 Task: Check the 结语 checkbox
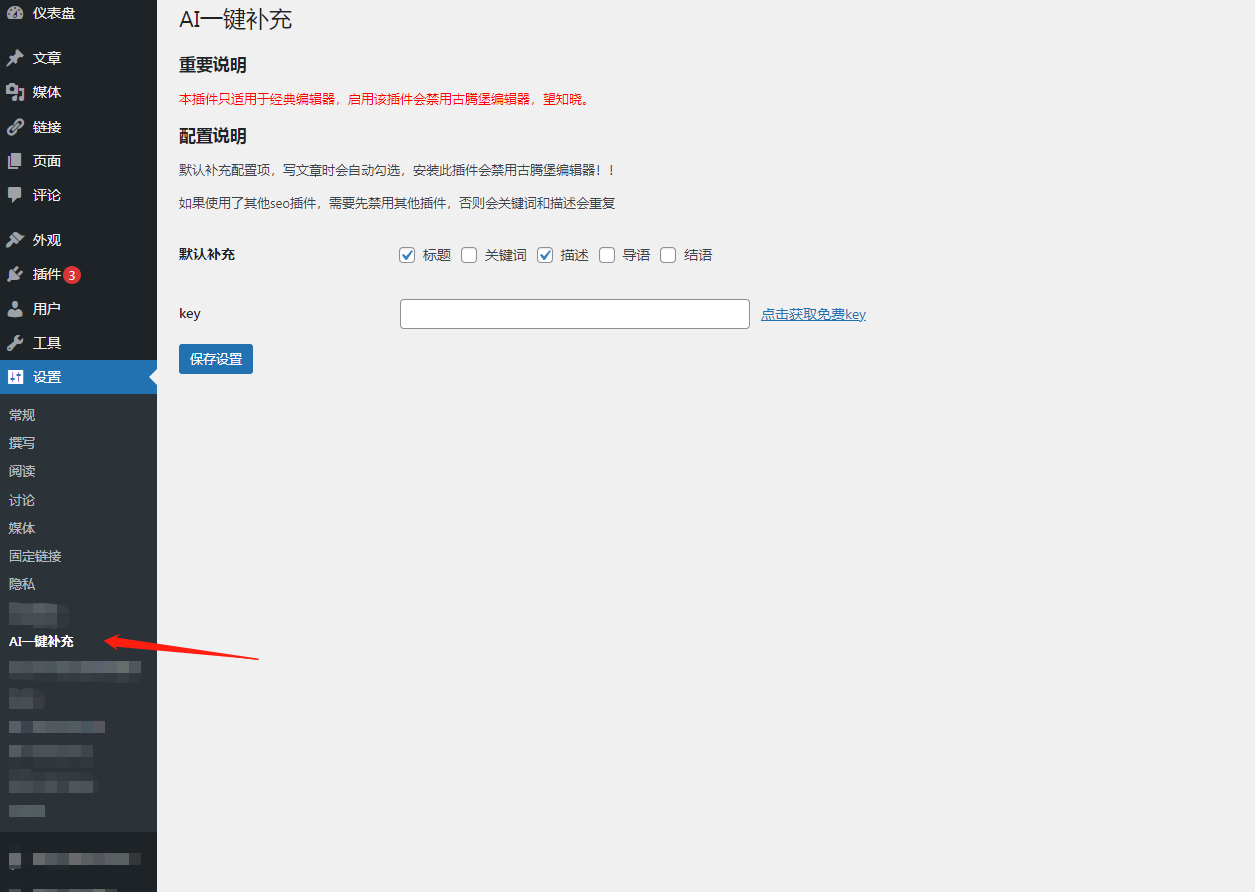pos(668,255)
